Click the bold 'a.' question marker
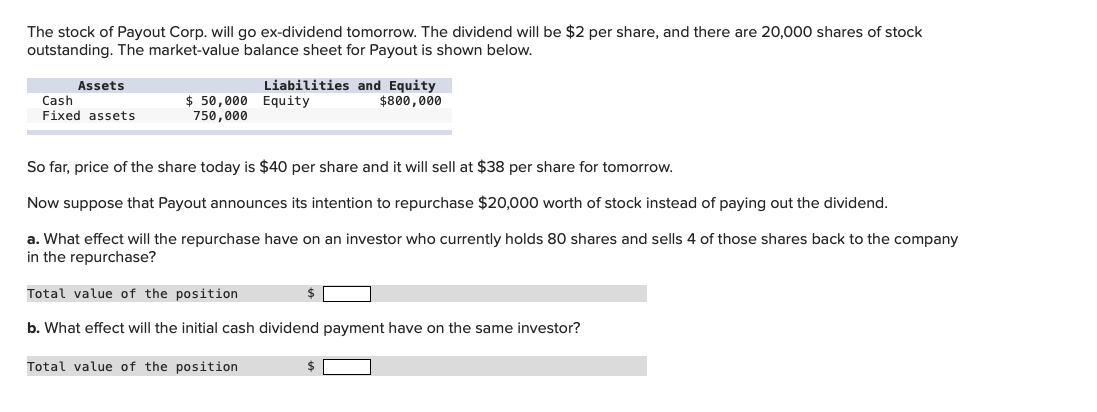 [x=33, y=239]
